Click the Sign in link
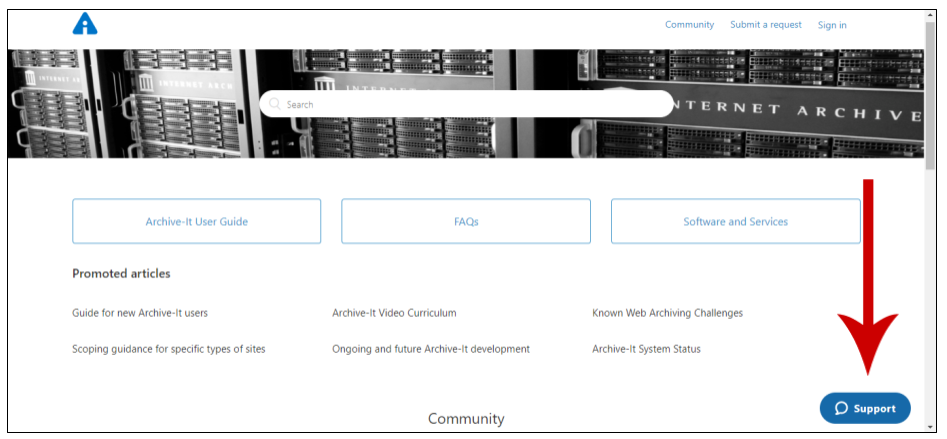 (x=832, y=25)
